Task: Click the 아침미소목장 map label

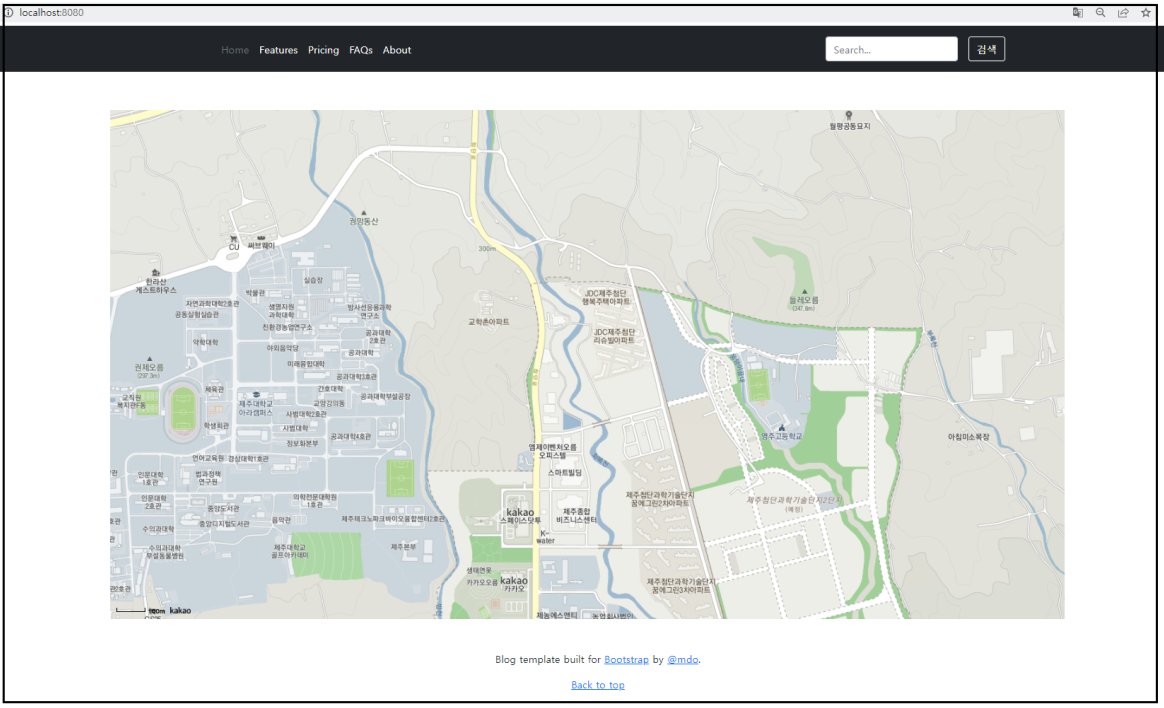Action: [969, 437]
